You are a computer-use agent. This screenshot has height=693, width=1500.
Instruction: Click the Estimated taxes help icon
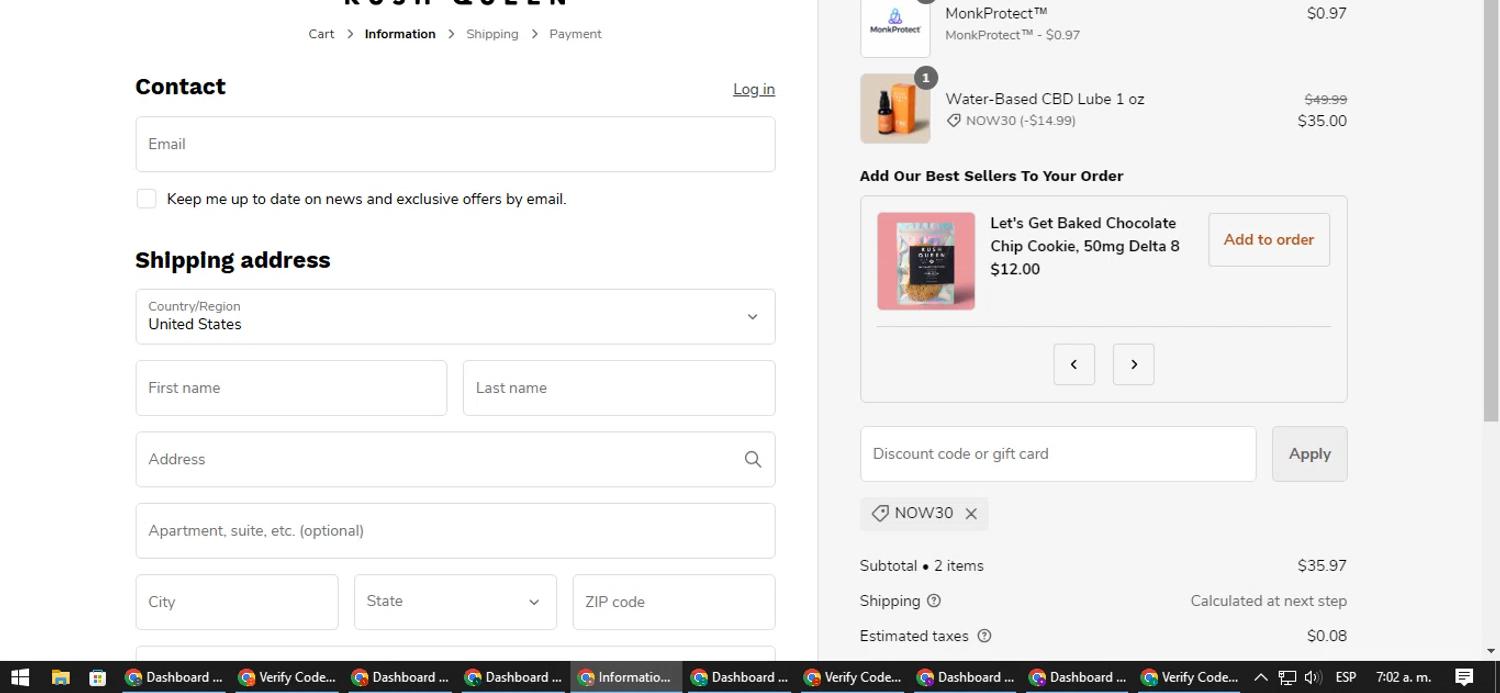pos(984,636)
